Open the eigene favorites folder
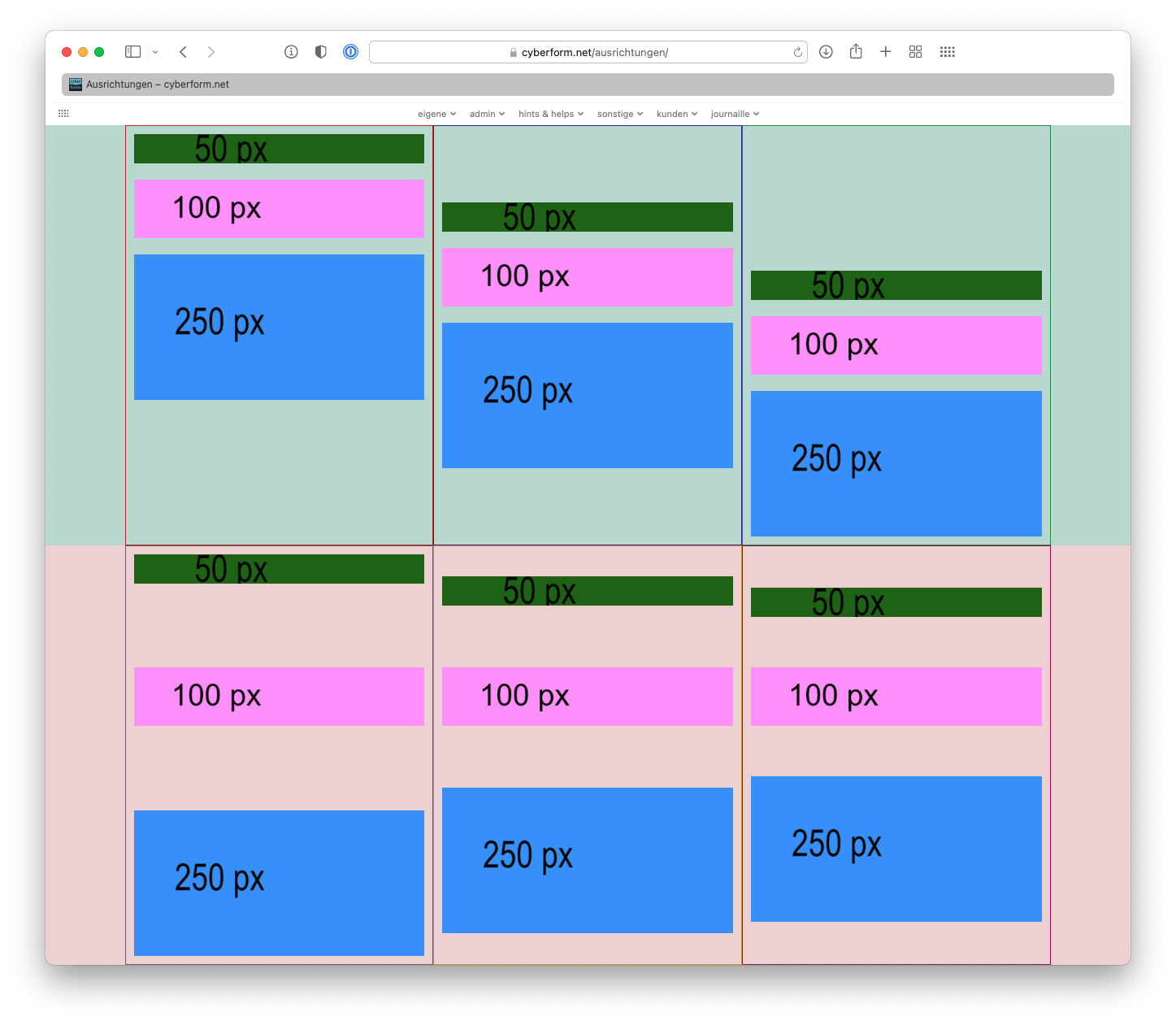1176x1025 pixels. pos(437,114)
